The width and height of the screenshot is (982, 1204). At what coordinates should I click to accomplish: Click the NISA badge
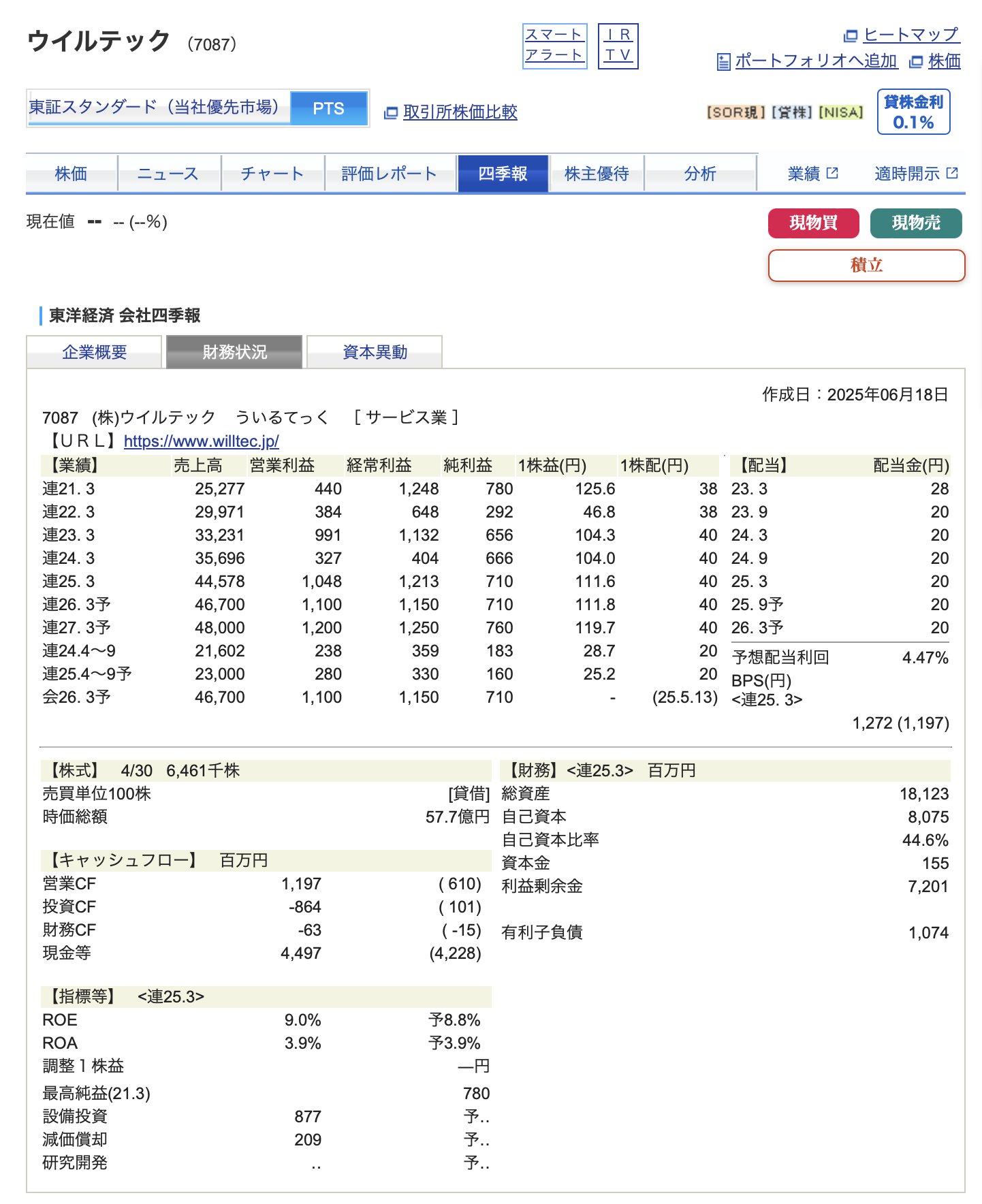click(840, 112)
